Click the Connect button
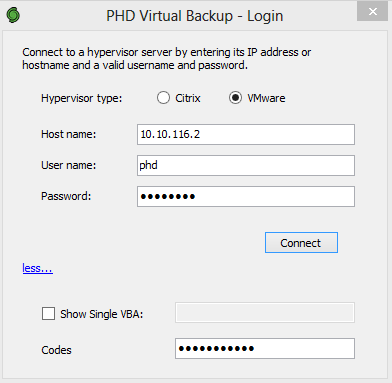 [301, 243]
